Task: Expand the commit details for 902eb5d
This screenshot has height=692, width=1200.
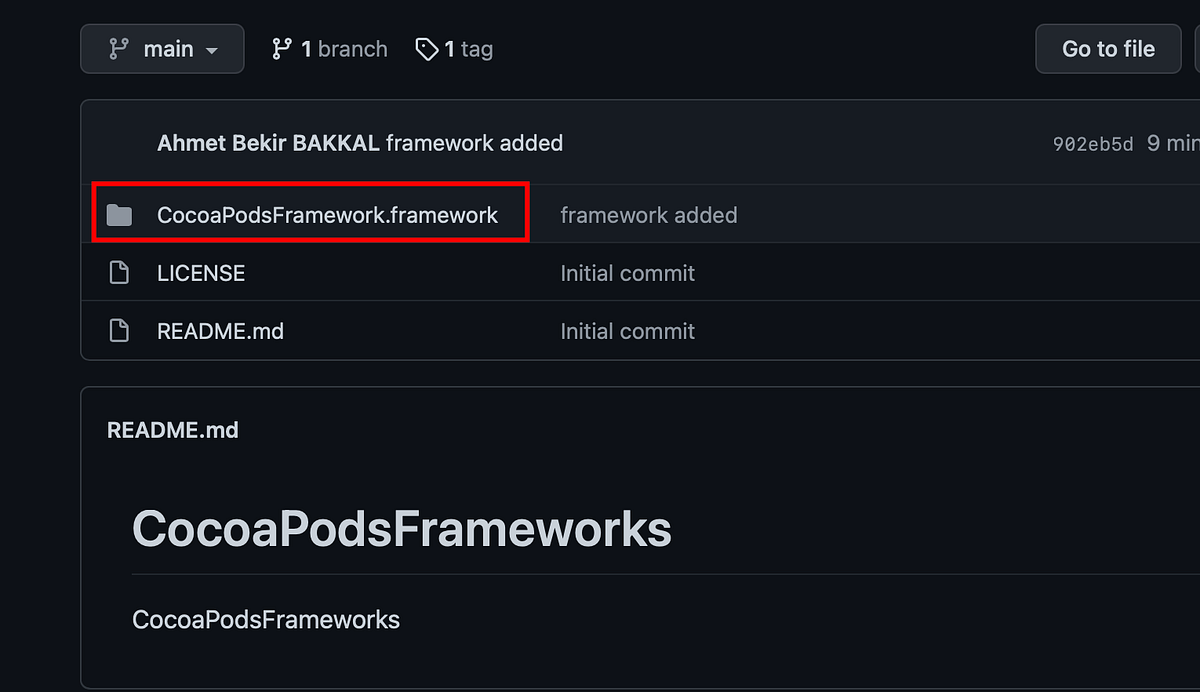Action: coord(1092,143)
